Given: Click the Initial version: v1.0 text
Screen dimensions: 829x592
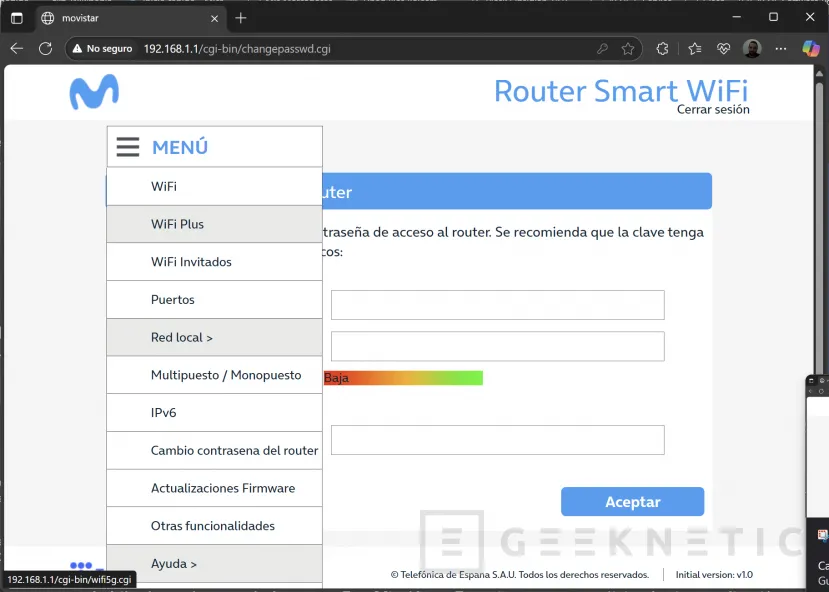Looking at the screenshot, I should (x=714, y=575).
